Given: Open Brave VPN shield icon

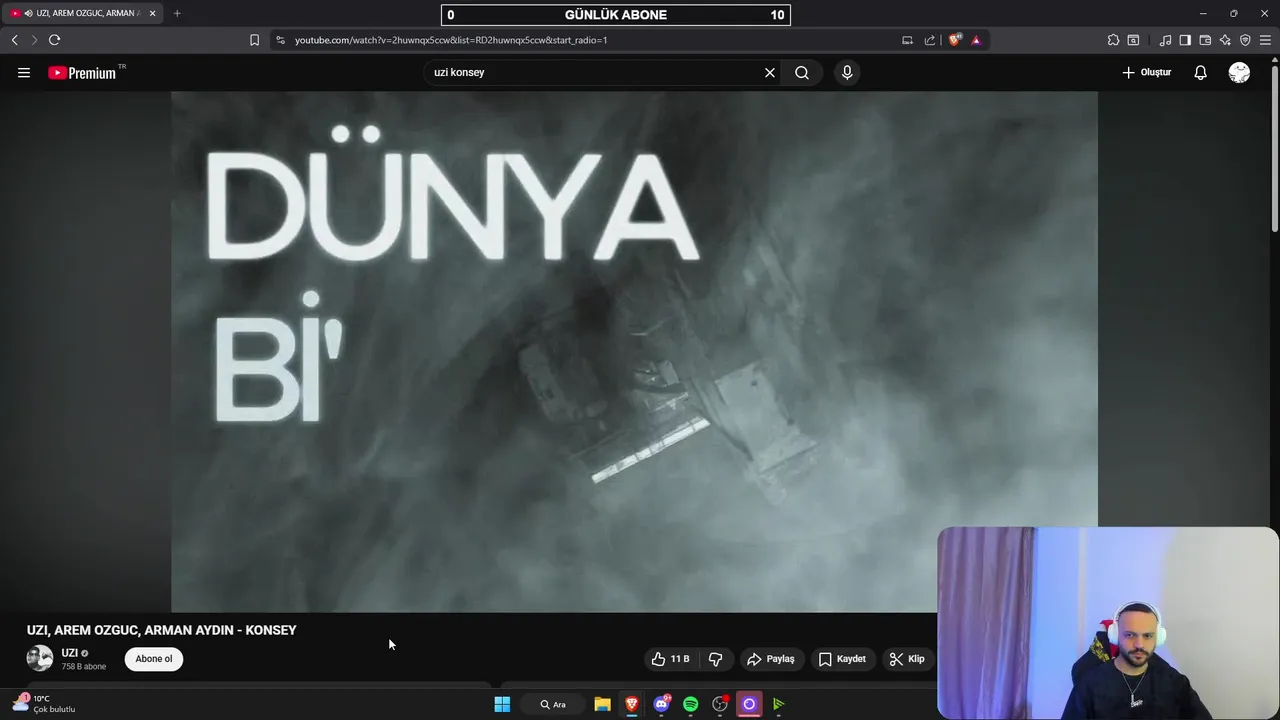Looking at the screenshot, I should pos(1245,40).
